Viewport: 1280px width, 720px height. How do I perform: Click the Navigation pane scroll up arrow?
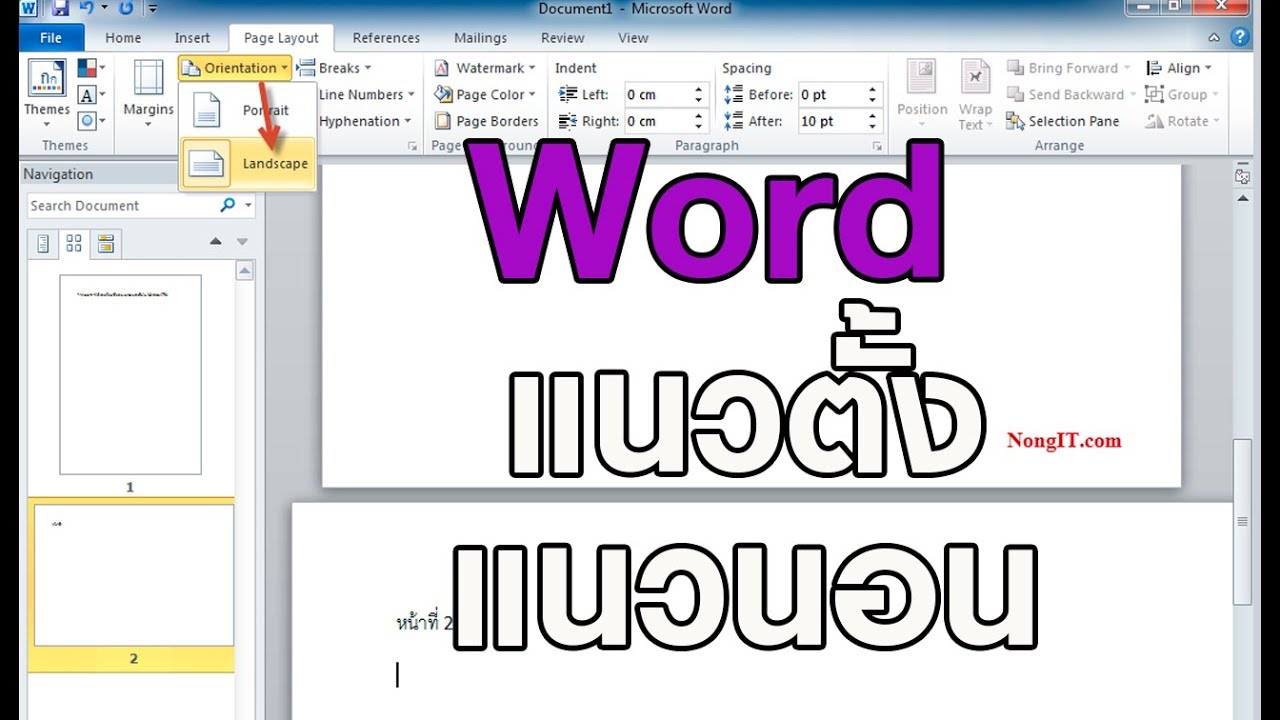pyautogui.click(x=245, y=270)
